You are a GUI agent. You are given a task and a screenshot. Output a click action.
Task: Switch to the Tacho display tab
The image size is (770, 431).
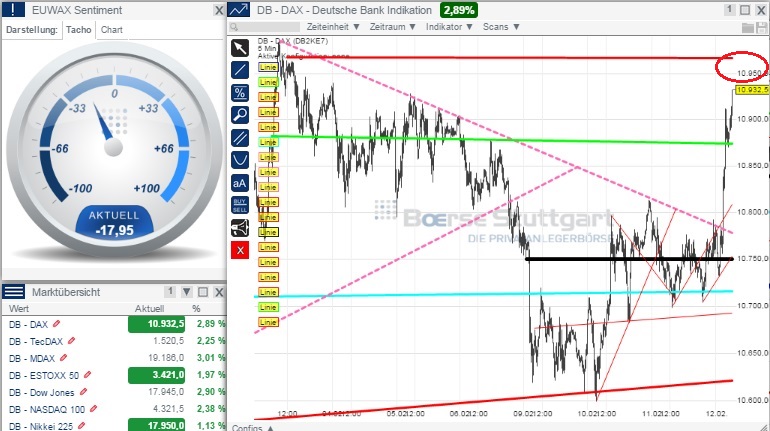[79, 29]
